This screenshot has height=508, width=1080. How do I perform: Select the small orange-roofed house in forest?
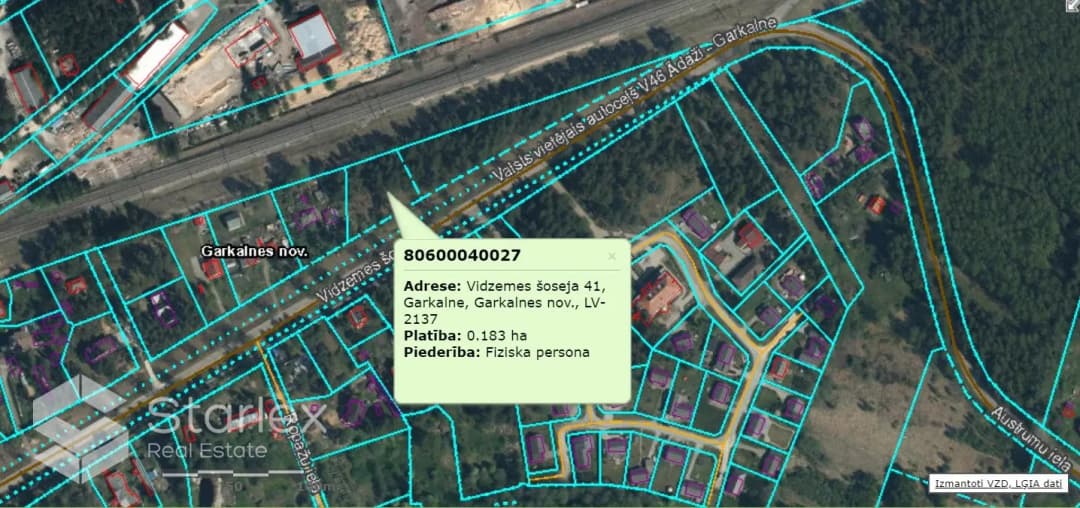pyautogui.click(x=875, y=204)
